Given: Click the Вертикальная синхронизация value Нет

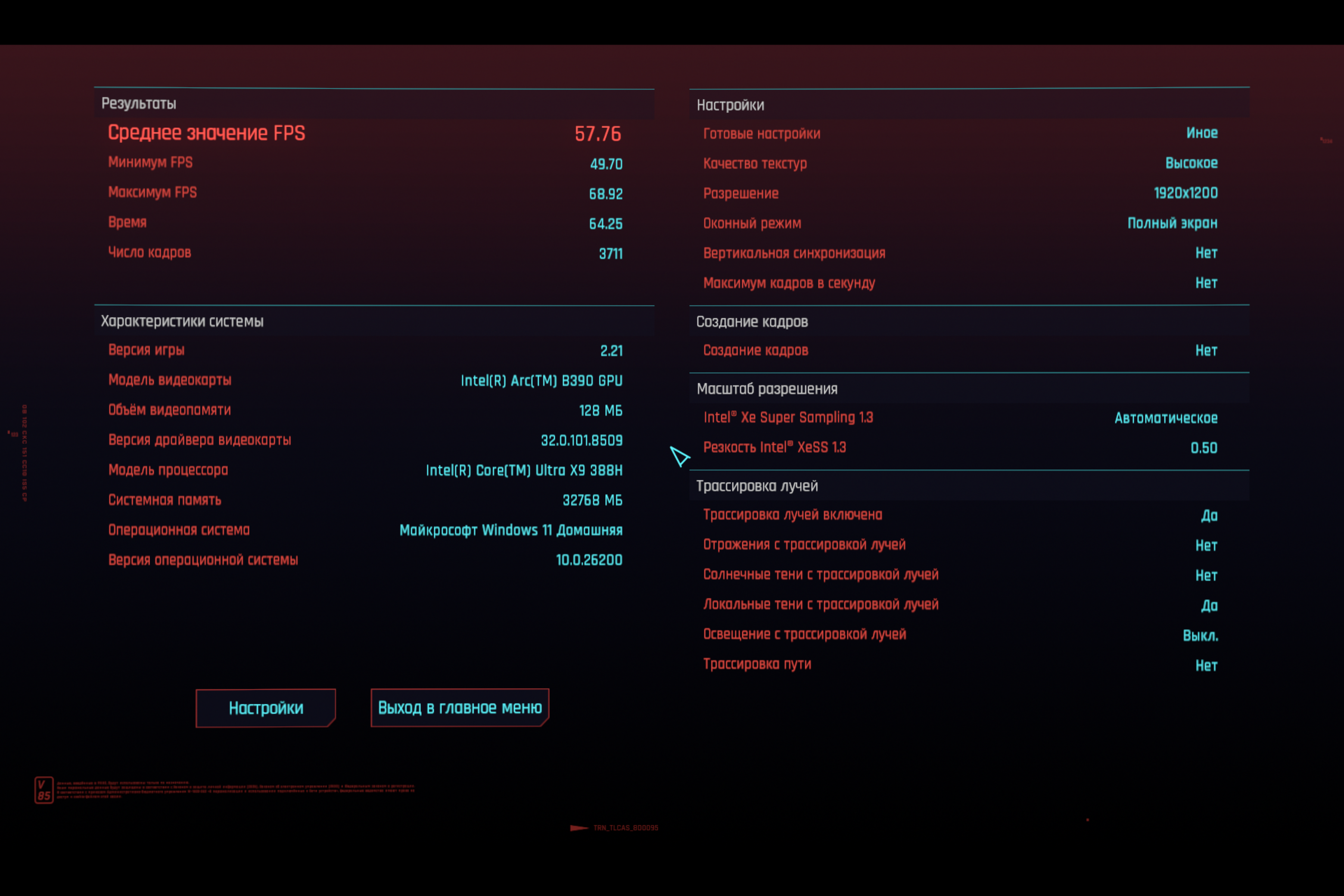Looking at the screenshot, I should [1206, 252].
